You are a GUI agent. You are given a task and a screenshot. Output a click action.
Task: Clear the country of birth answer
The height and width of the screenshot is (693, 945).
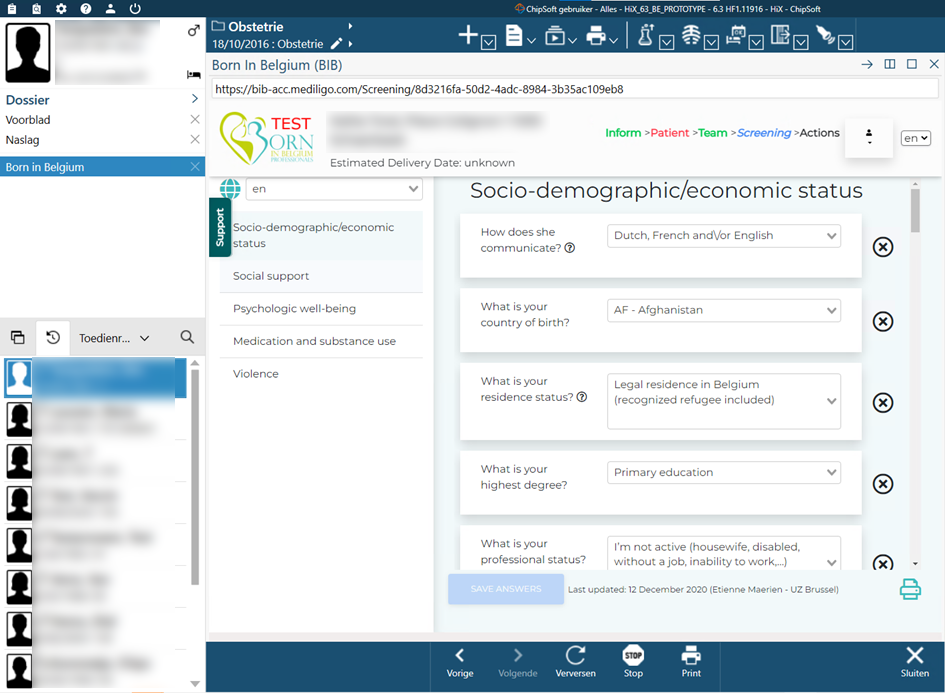point(883,321)
